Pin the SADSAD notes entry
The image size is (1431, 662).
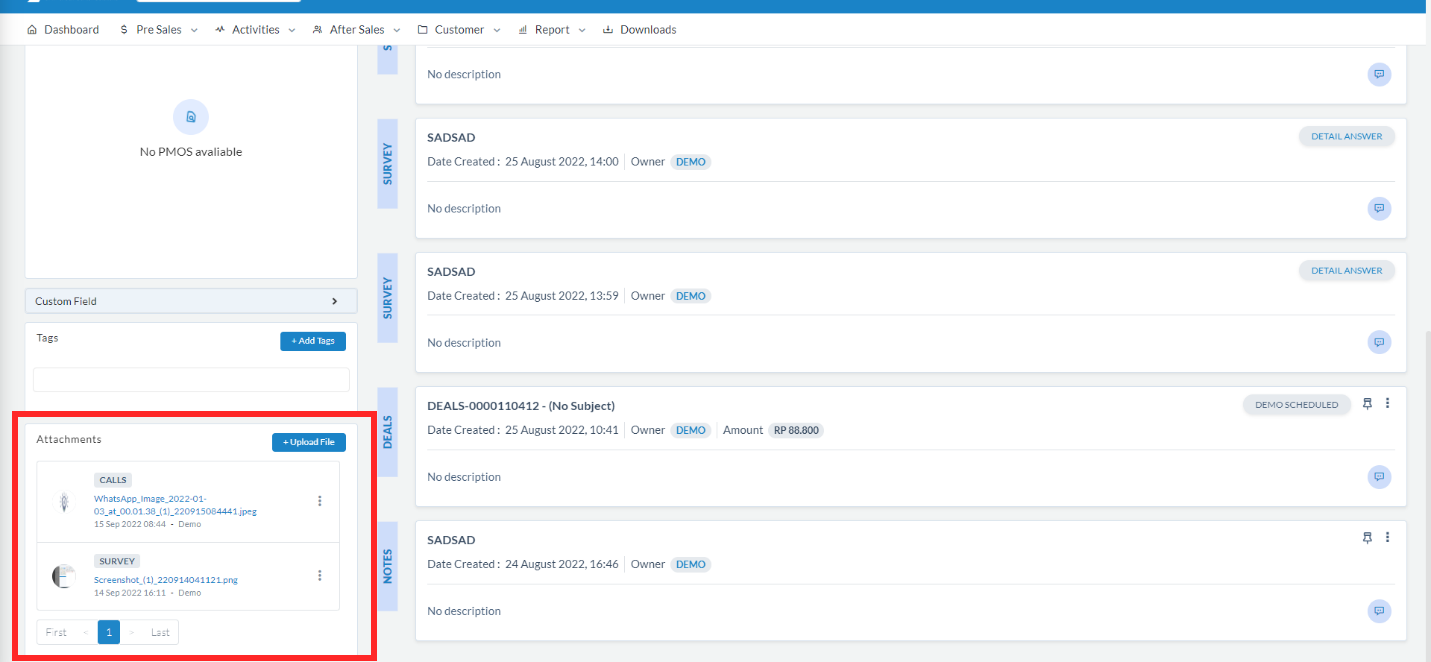[x=1367, y=538]
